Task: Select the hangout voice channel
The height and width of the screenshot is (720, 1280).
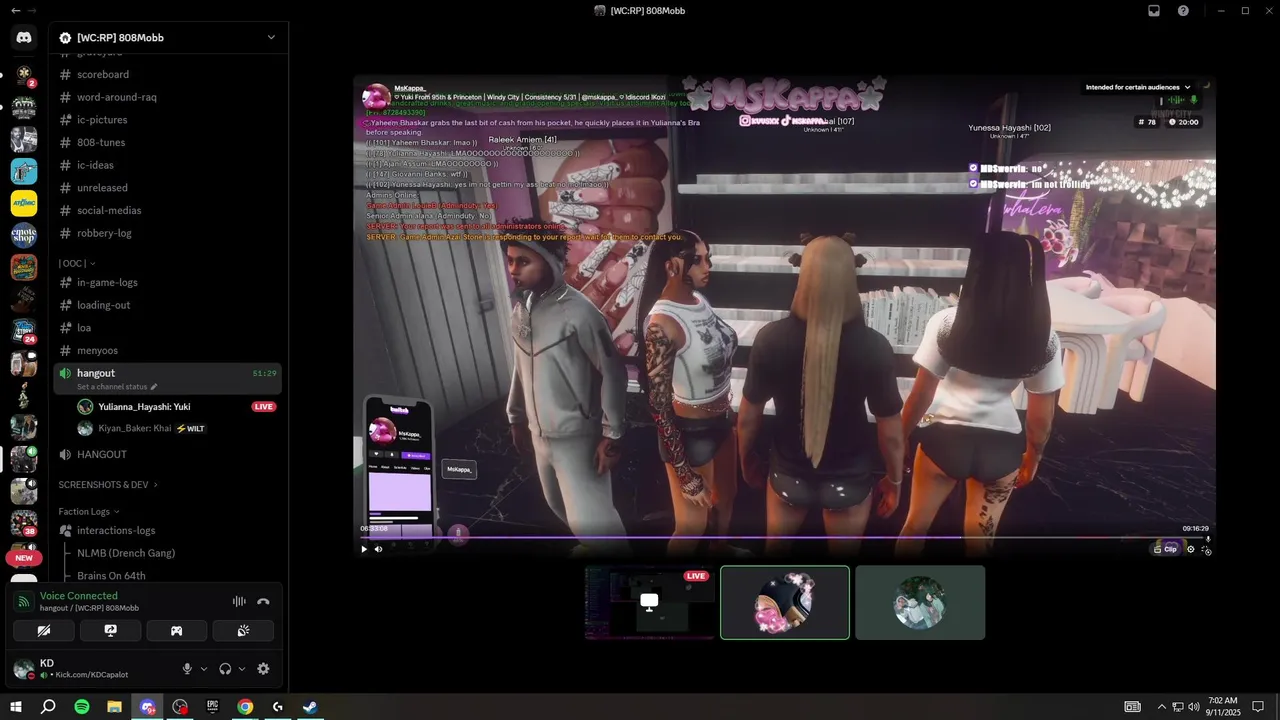Action: [x=167, y=378]
